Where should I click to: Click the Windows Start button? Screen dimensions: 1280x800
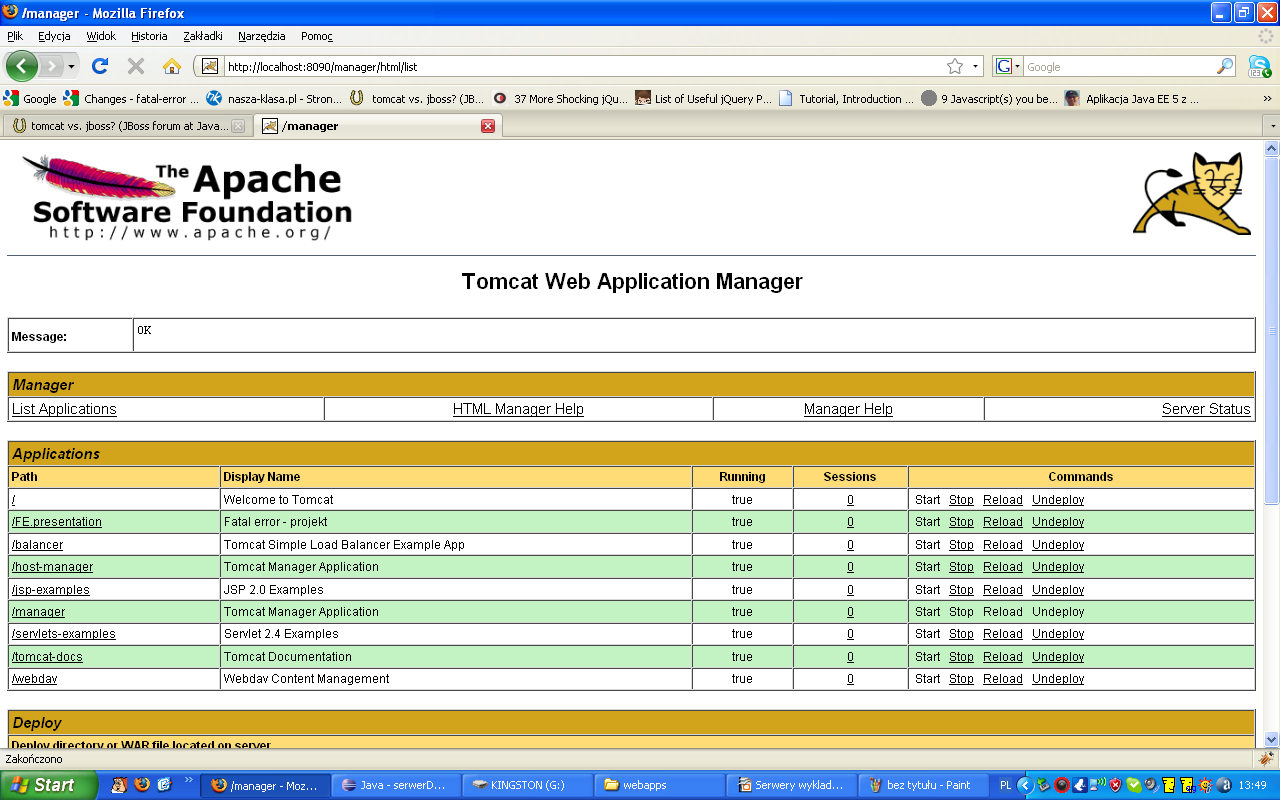49,785
